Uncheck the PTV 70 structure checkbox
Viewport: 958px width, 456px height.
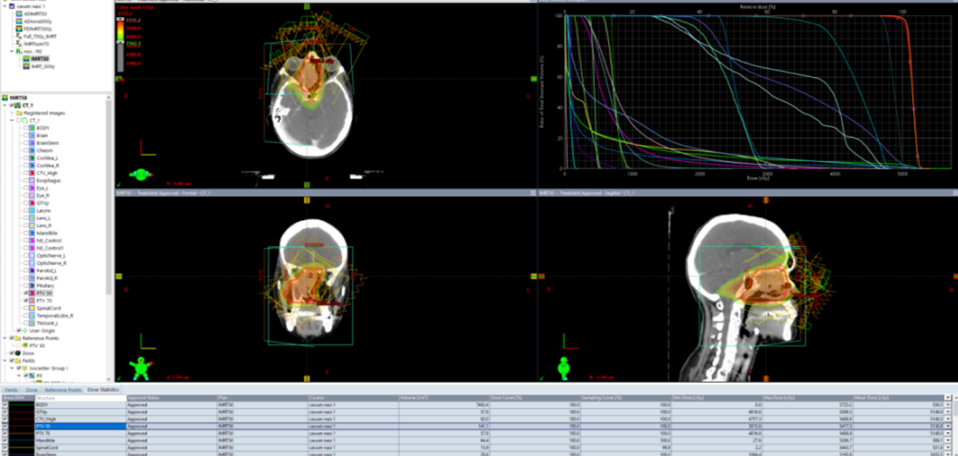[x=25, y=301]
